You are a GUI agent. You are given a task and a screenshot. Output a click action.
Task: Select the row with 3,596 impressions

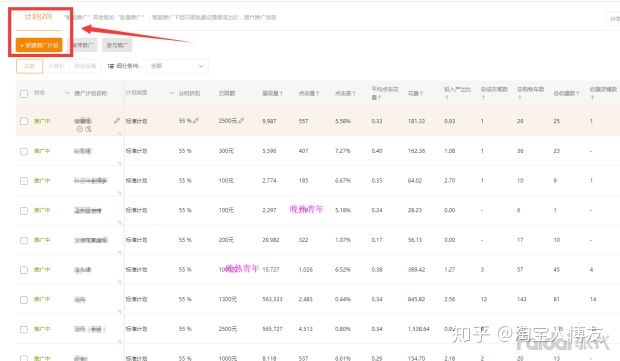click(24, 151)
